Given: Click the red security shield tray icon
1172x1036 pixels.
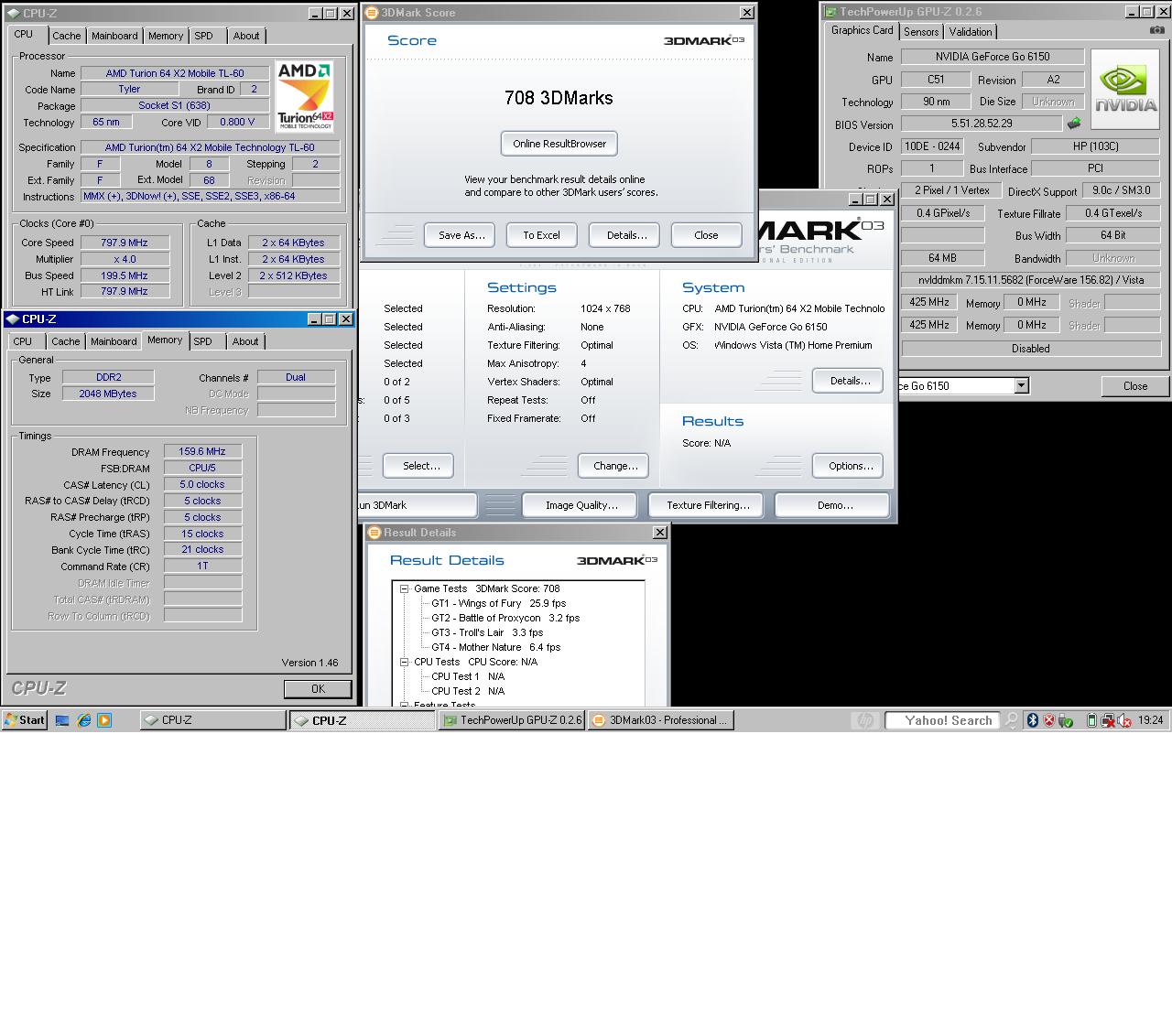Looking at the screenshot, I should click(1048, 720).
